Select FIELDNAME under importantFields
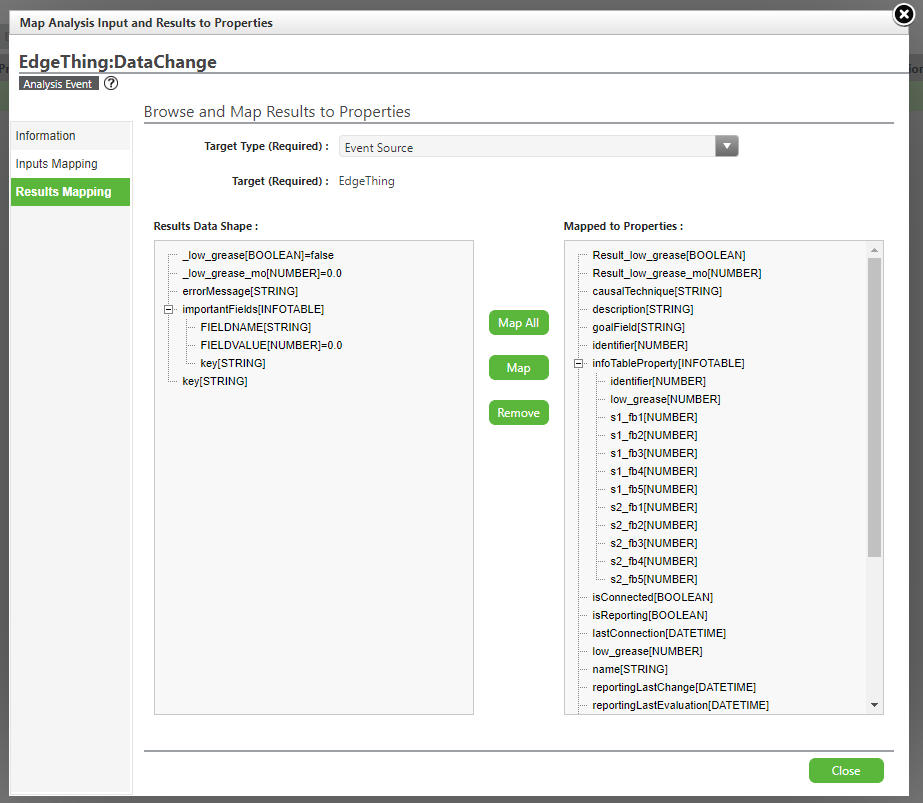 (x=252, y=327)
